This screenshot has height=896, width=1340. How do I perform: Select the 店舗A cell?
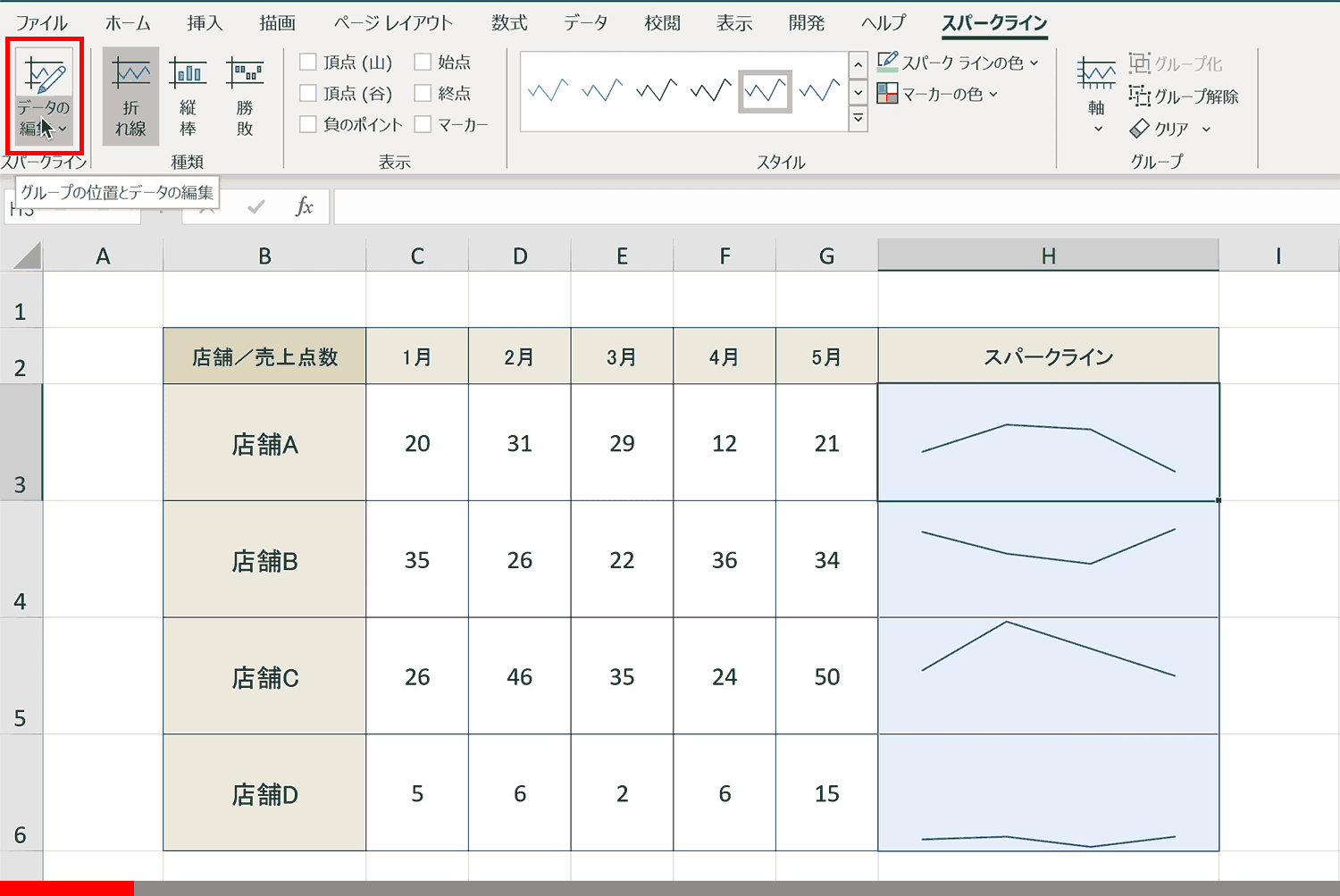point(264,442)
